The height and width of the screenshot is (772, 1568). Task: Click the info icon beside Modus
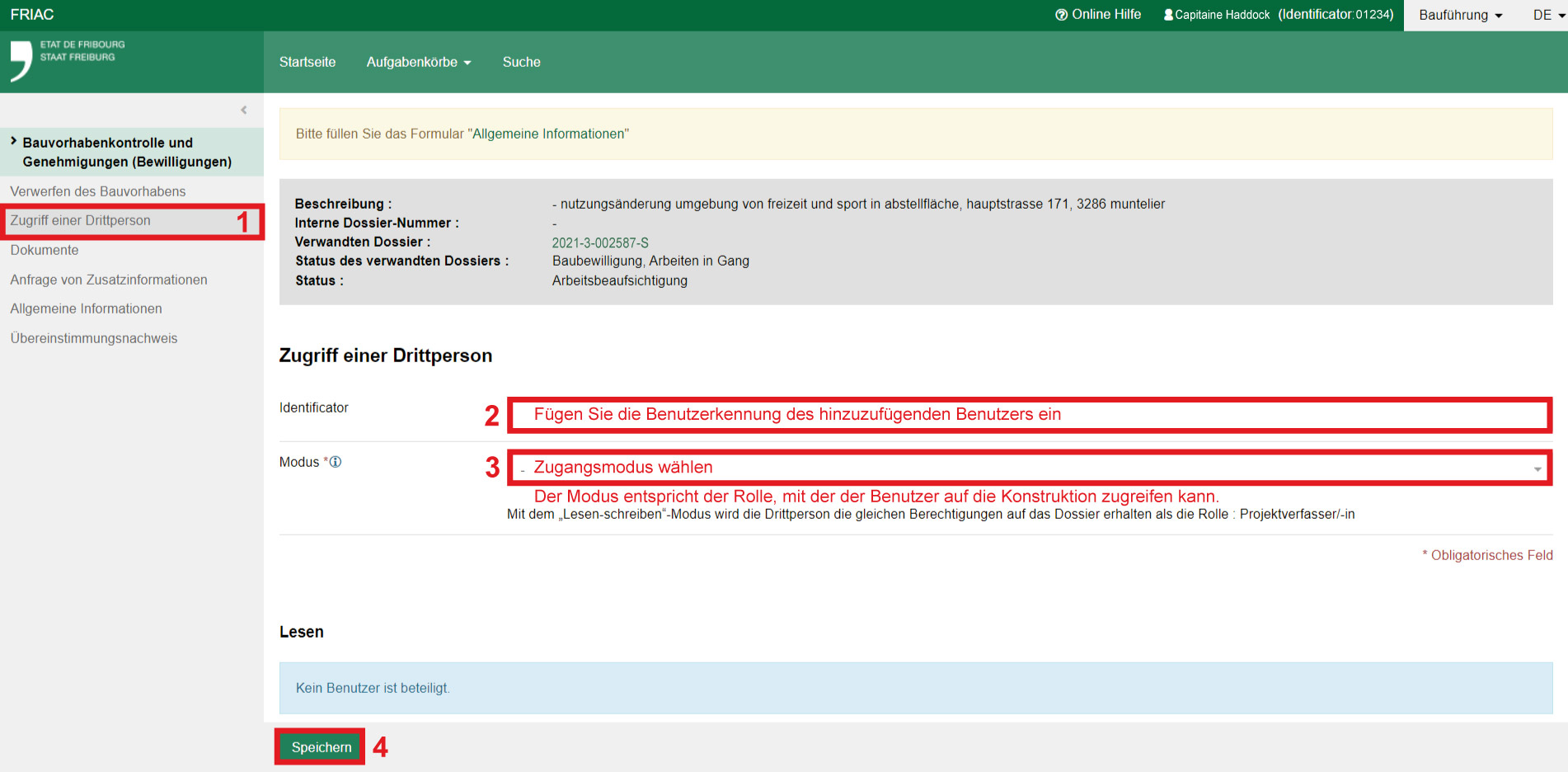click(336, 462)
